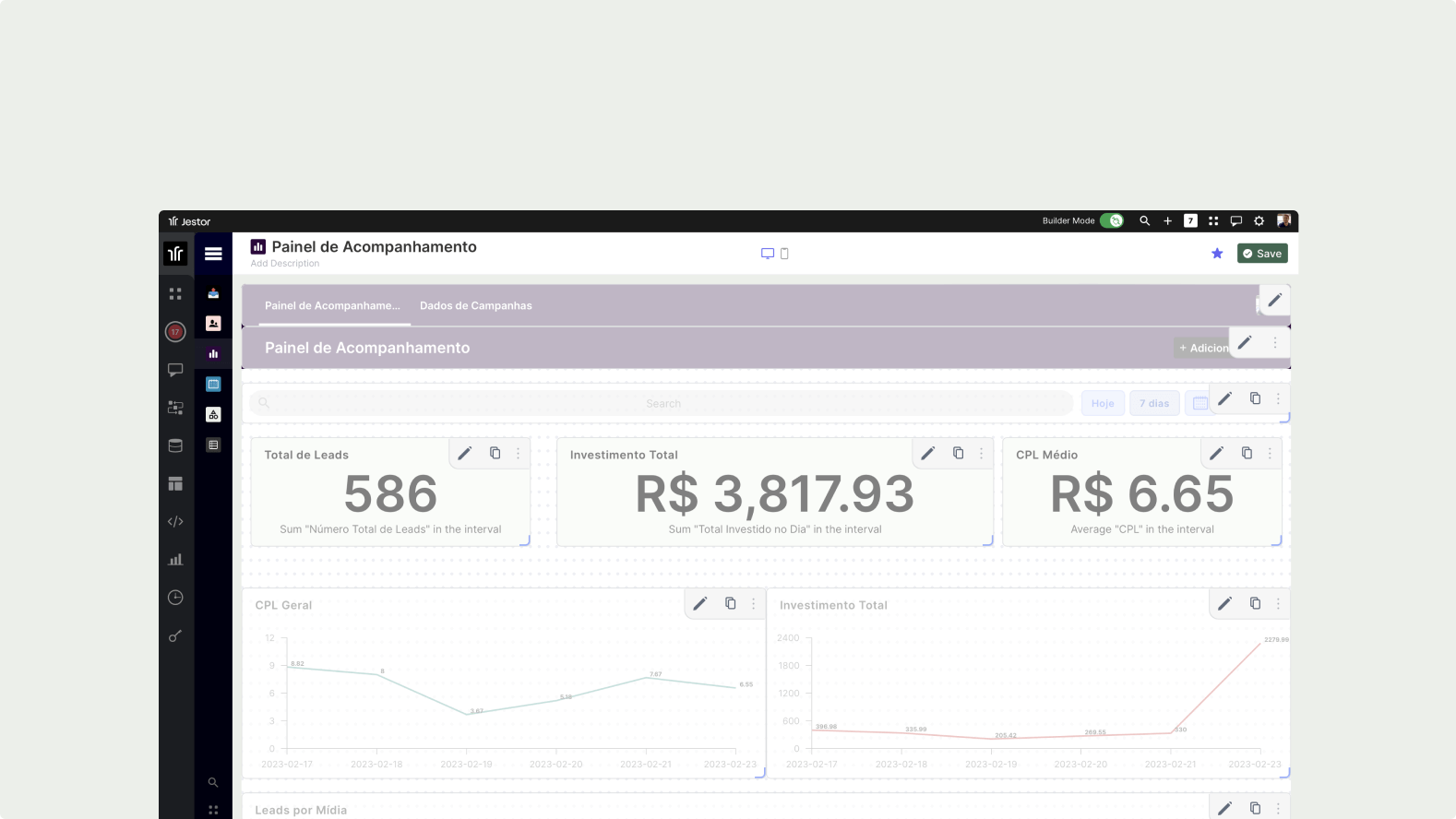Open the apps grid icon in the left sidebar
This screenshot has width=1456, height=819.
tap(175, 293)
